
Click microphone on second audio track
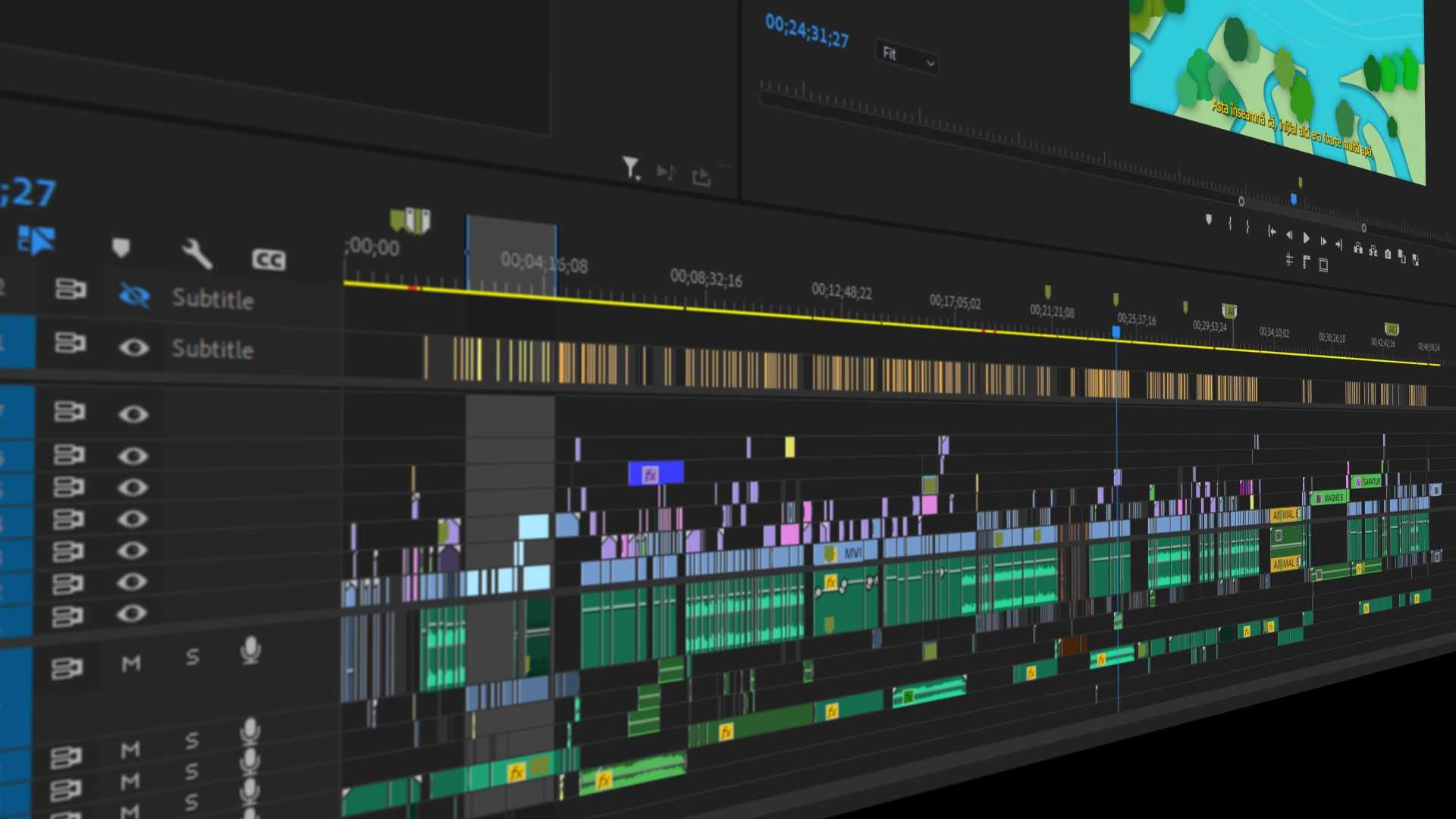point(249,732)
